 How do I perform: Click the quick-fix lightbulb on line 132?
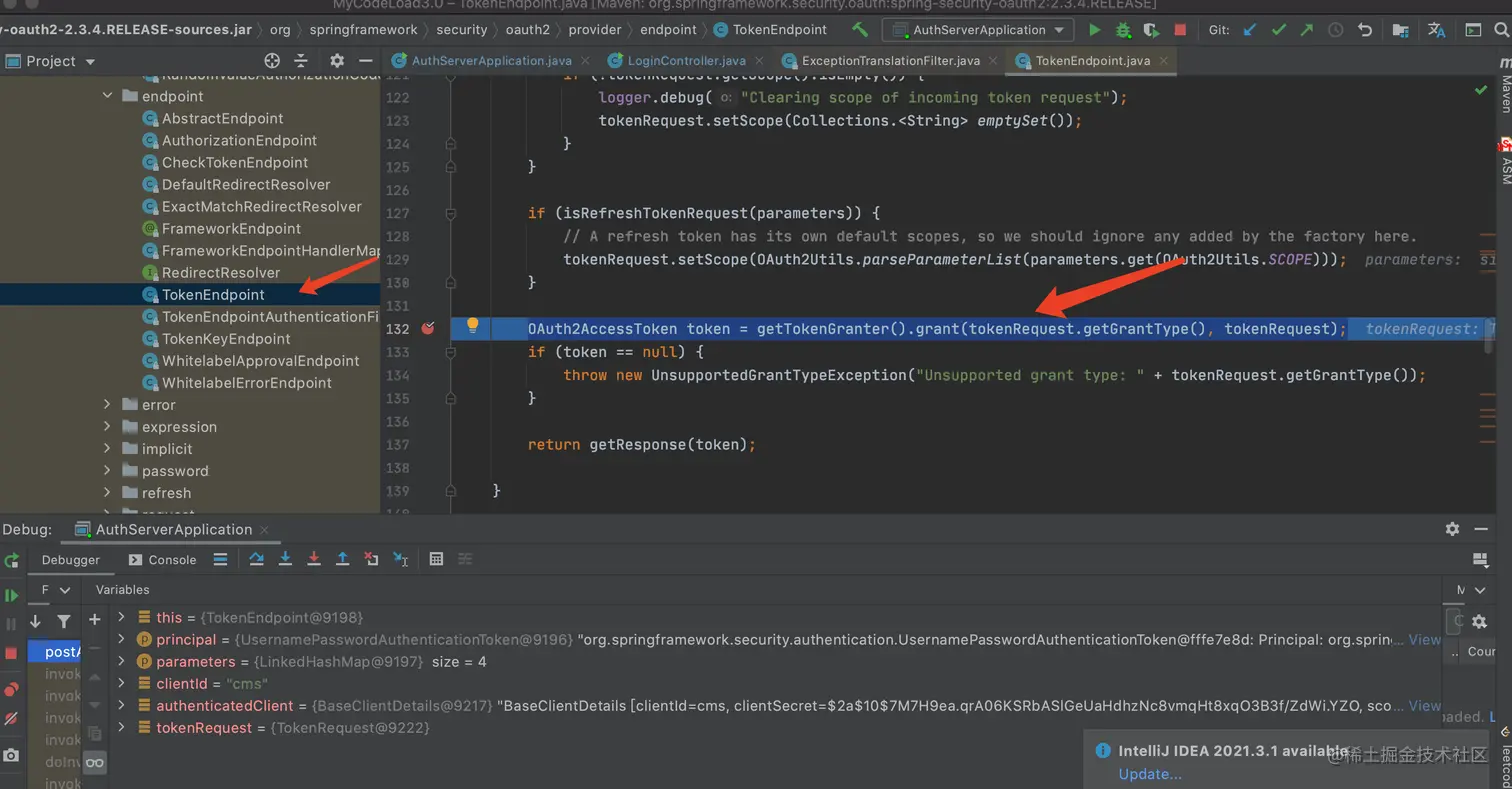[x=473, y=325]
